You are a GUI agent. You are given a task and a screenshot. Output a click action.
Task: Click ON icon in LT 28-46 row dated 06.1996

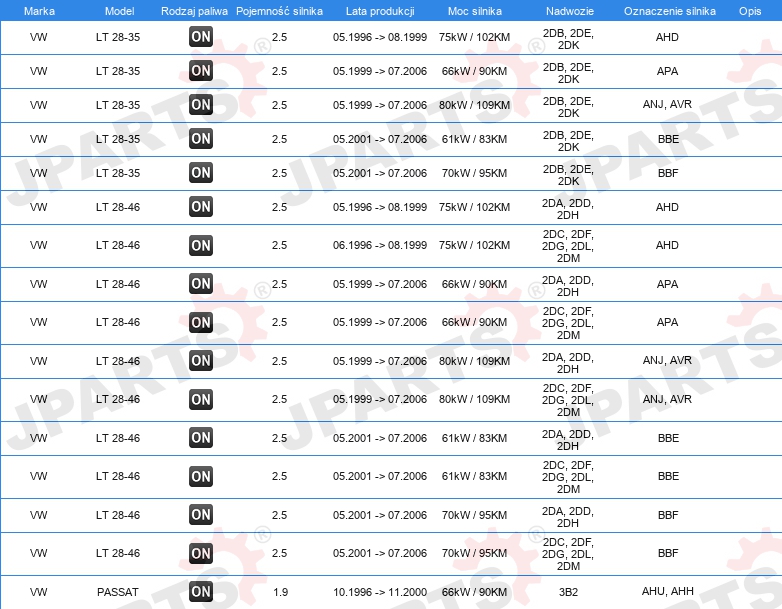(x=201, y=245)
